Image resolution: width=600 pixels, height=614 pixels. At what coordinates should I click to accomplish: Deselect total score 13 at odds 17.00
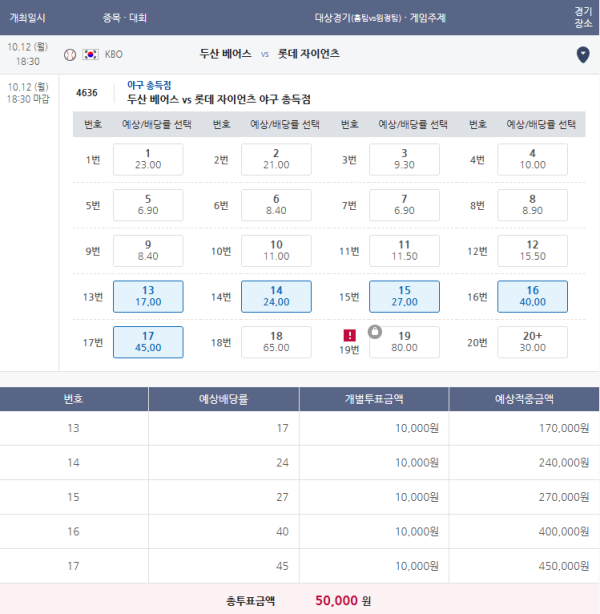click(x=148, y=296)
